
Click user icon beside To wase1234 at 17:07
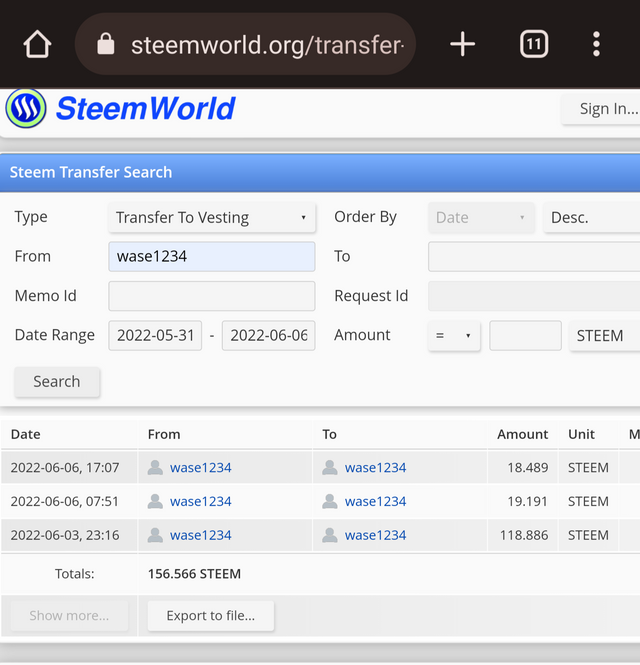tap(330, 467)
